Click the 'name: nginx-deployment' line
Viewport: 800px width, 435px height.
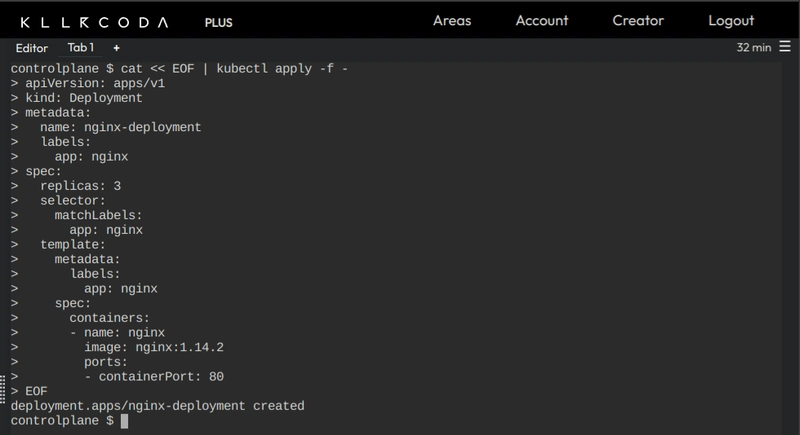coord(121,127)
